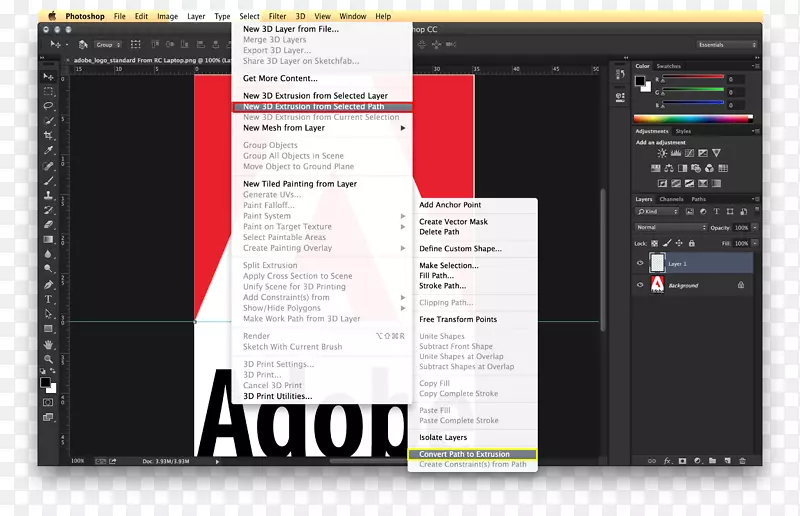Change screen mode icon in toolbox
800x516 pixels.
tap(48, 417)
